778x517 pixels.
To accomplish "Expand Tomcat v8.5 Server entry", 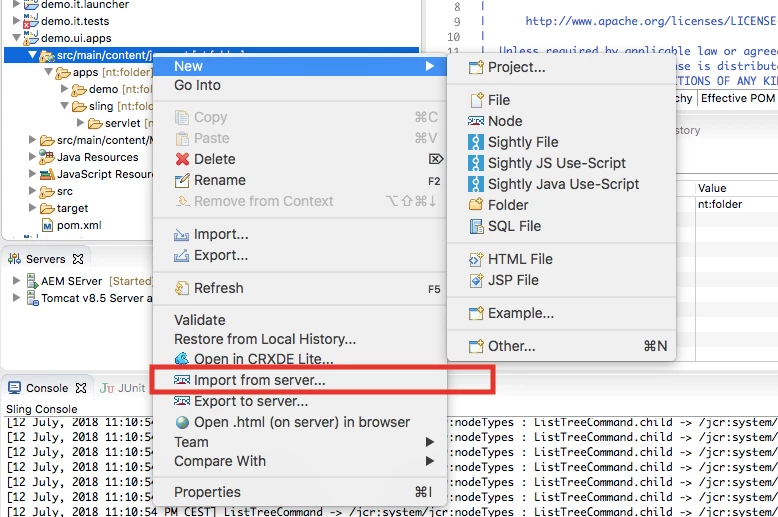I will 16,298.
